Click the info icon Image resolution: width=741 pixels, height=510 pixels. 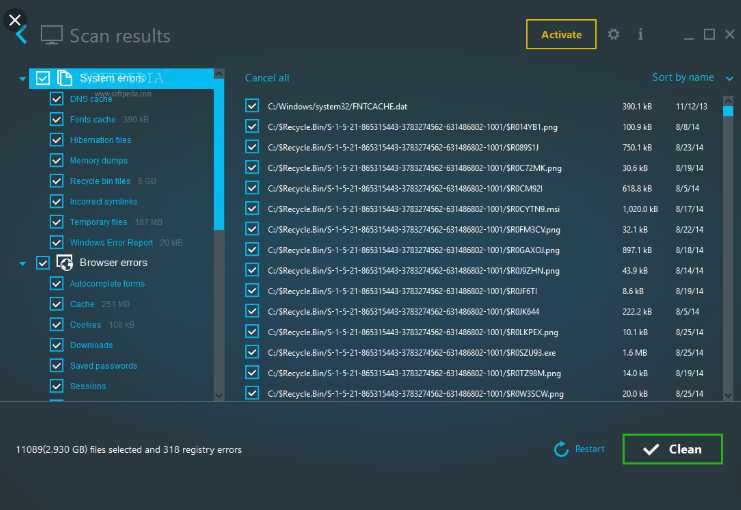(640, 34)
